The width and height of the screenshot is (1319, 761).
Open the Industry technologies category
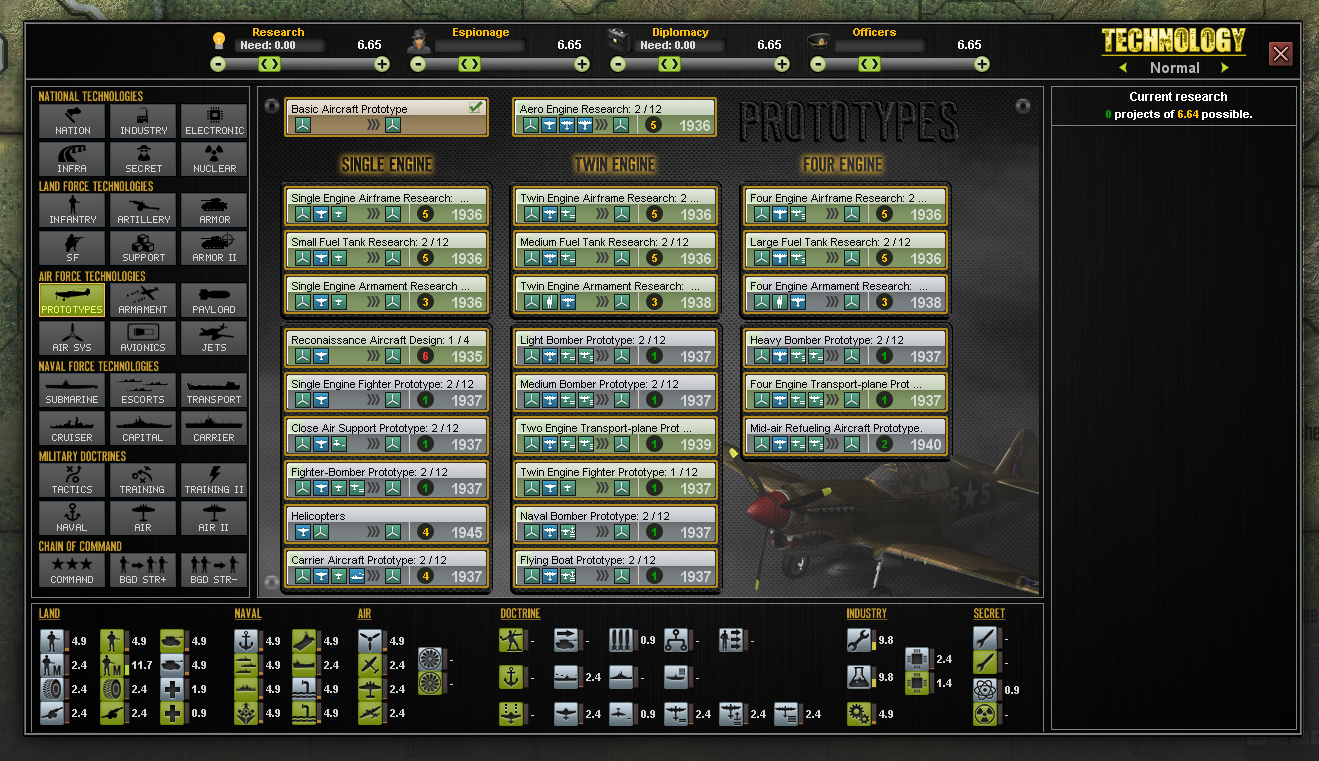pyautogui.click(x=143, y=121)
